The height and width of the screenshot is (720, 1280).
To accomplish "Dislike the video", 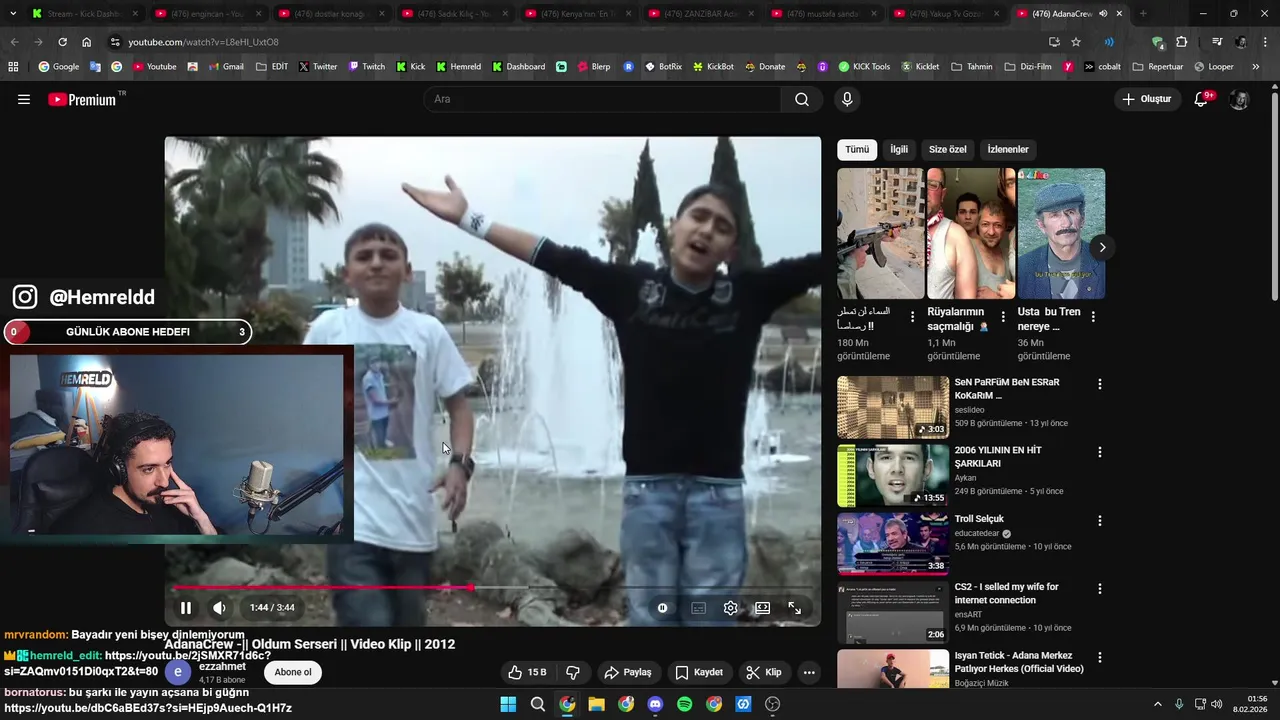I will click(x=573, y=672).
